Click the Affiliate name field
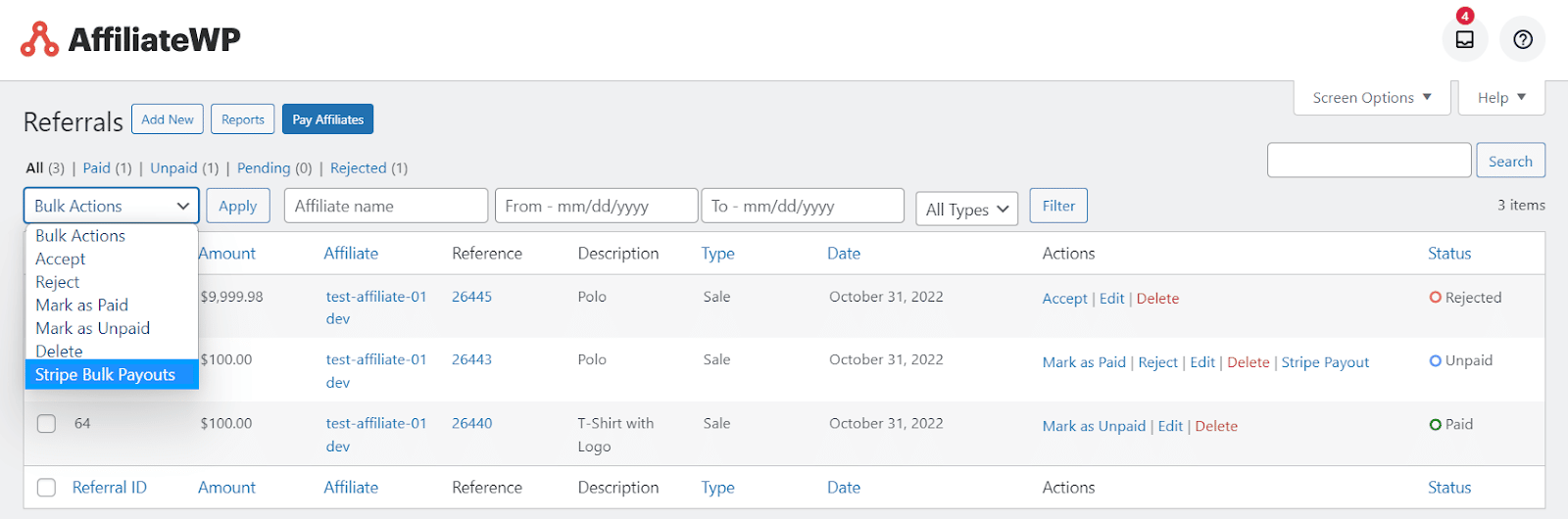Screen dimensions: 1568x519 click(x=386, y=206)
